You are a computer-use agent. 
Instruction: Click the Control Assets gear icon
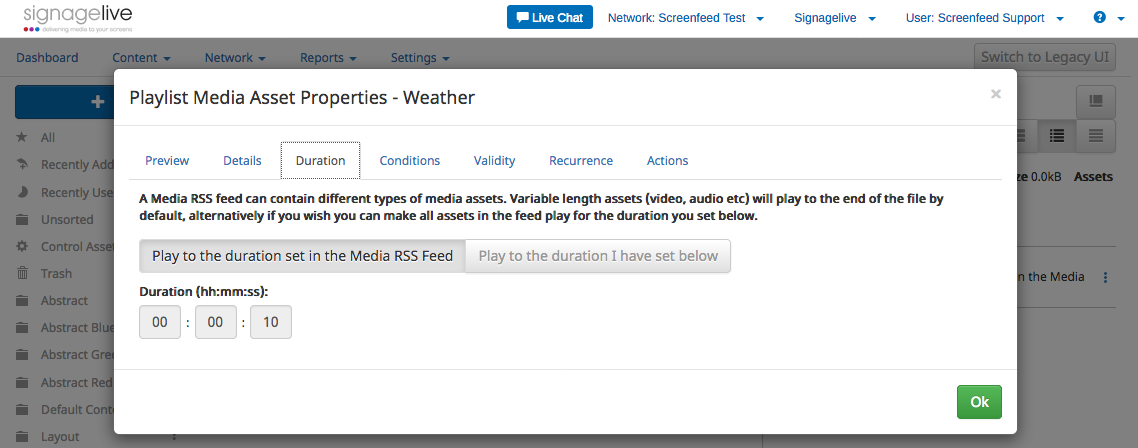[x=22, y=246]
